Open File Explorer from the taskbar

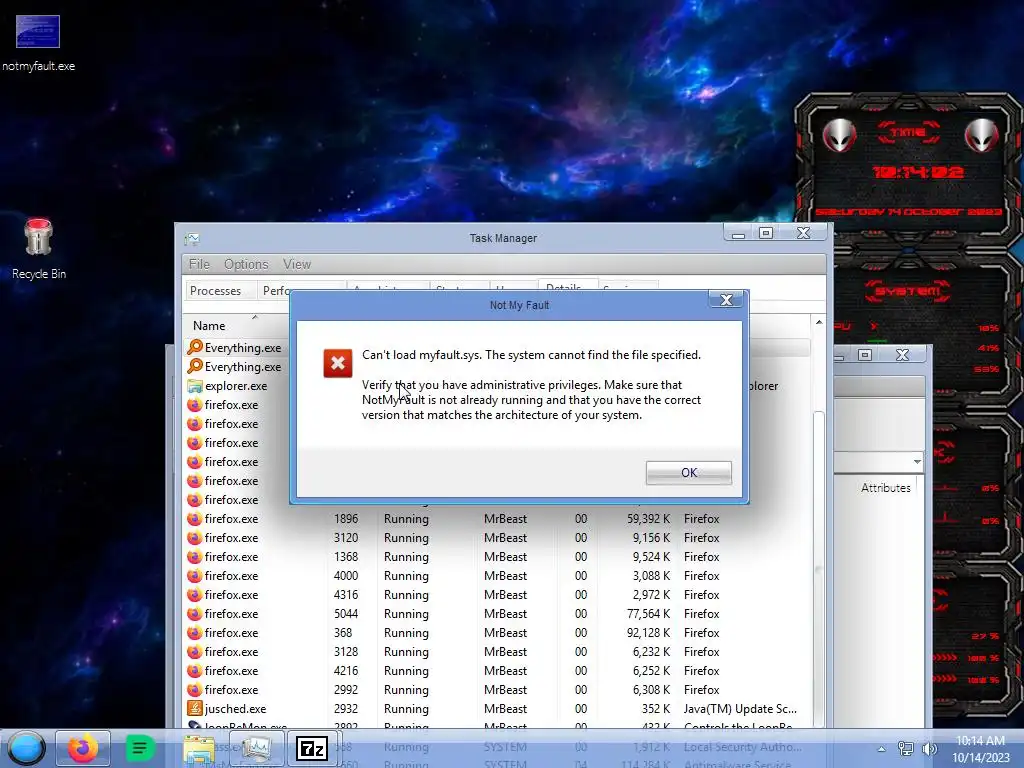coord(199,748)
